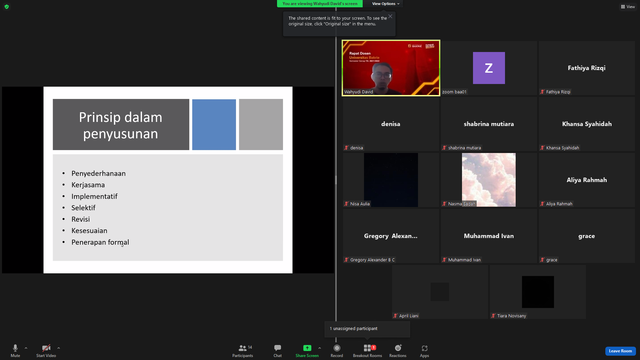Image resolution: width=640 pixels, height=360 pixels.
Task: Click the 'Penerapan formal' bullet on the slide
Action: coord(100,242)
